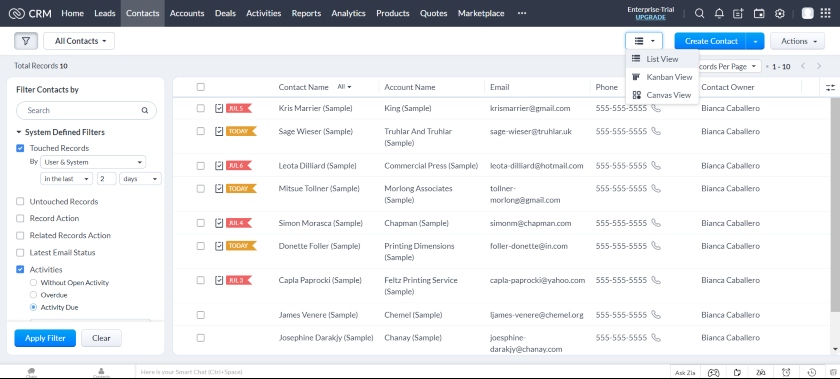This screenshot has width=840, height=379.
Task: Open the global search icon in header
Action: point(699,13)
